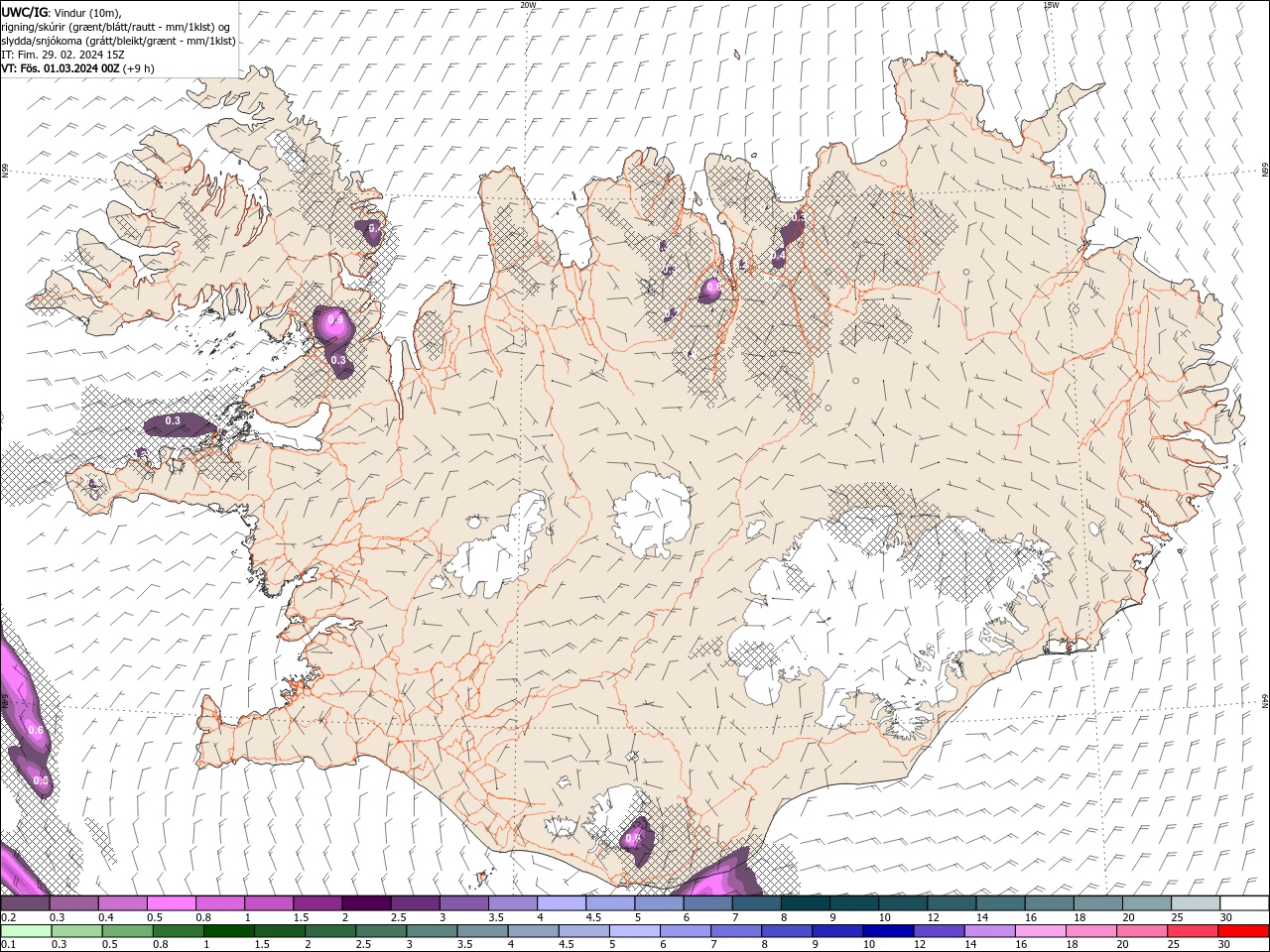Select the darkest purple 2–2.5 snow legend swatch
Image resolution: width=1270 pixels, height=952 pixels.
coord(366,903)
